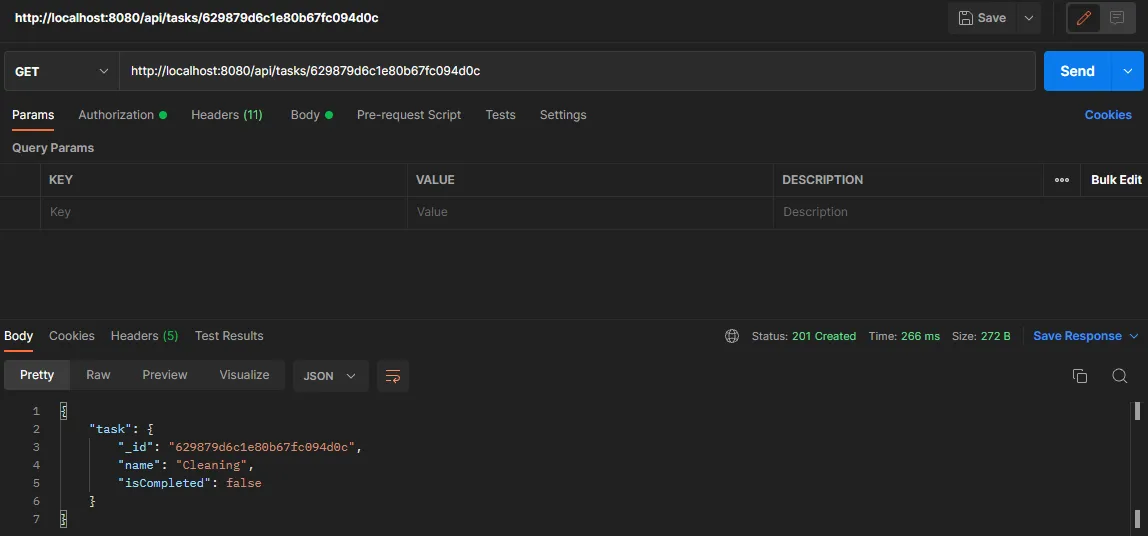Screen dimensions: 1148x536
Task: Click Bulk Edit
Action: 1117,179
